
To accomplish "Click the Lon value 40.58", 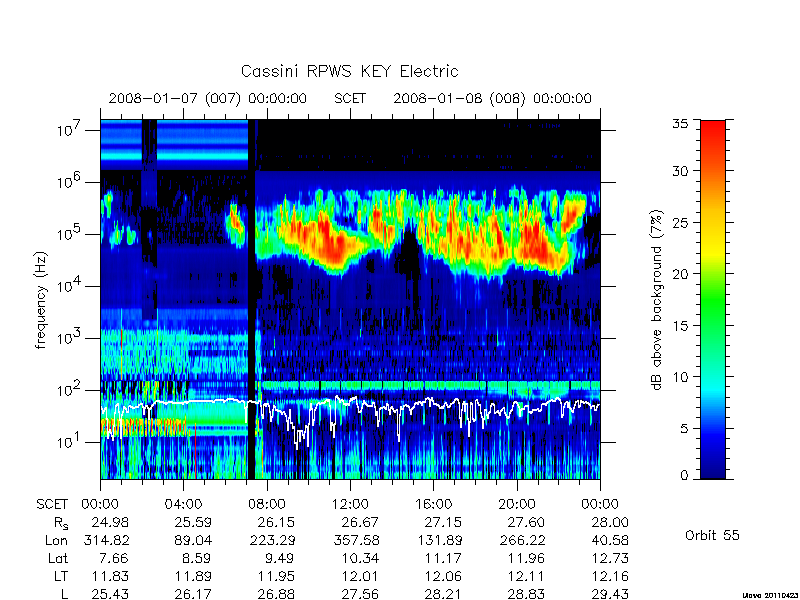I will coord(610,540).
